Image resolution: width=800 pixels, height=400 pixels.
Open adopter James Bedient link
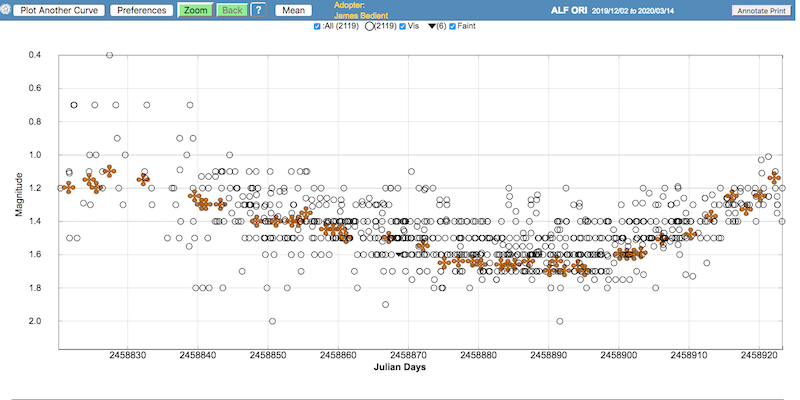point(359,15)
